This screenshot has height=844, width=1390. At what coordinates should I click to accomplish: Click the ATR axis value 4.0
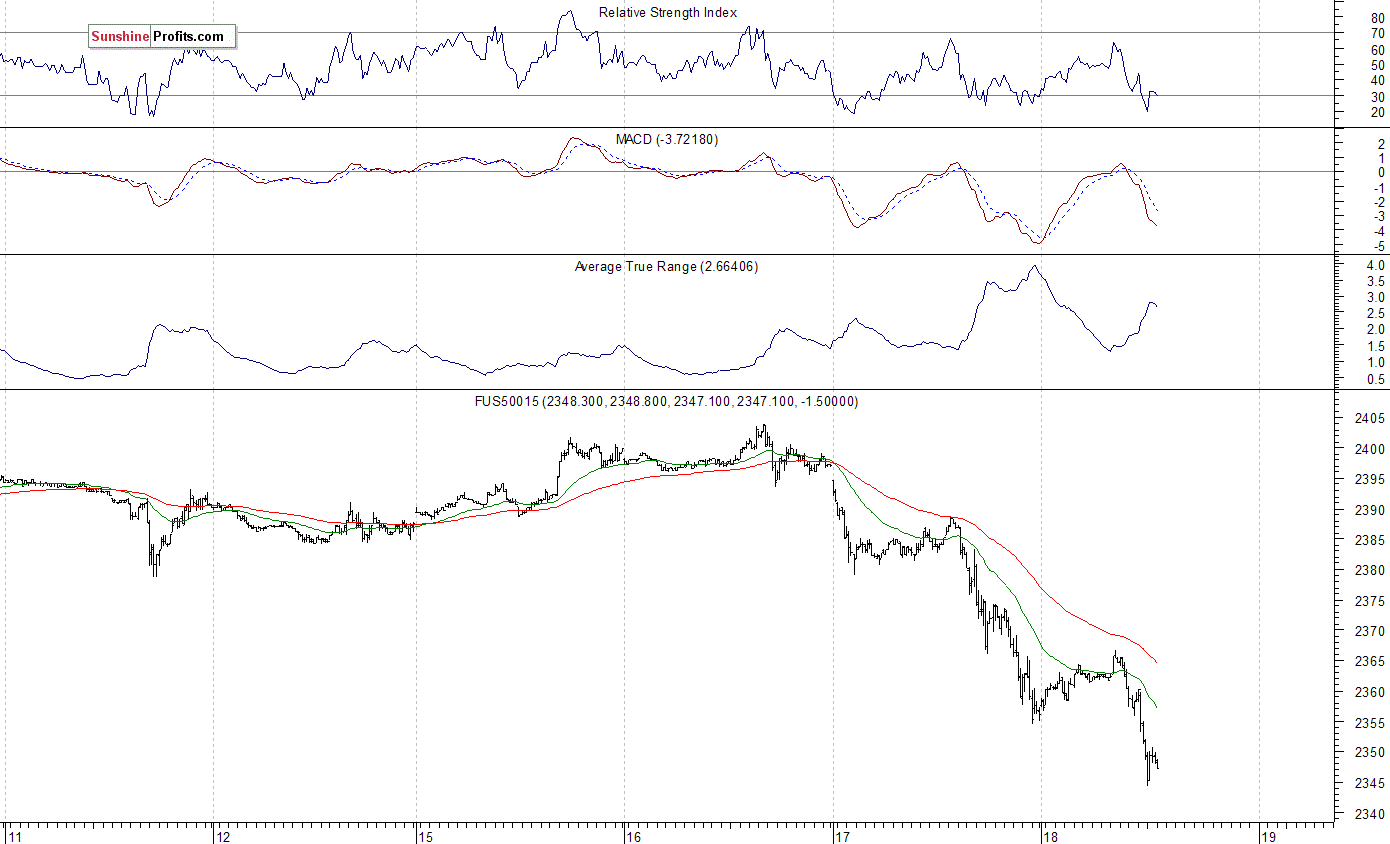point(1375,265)
